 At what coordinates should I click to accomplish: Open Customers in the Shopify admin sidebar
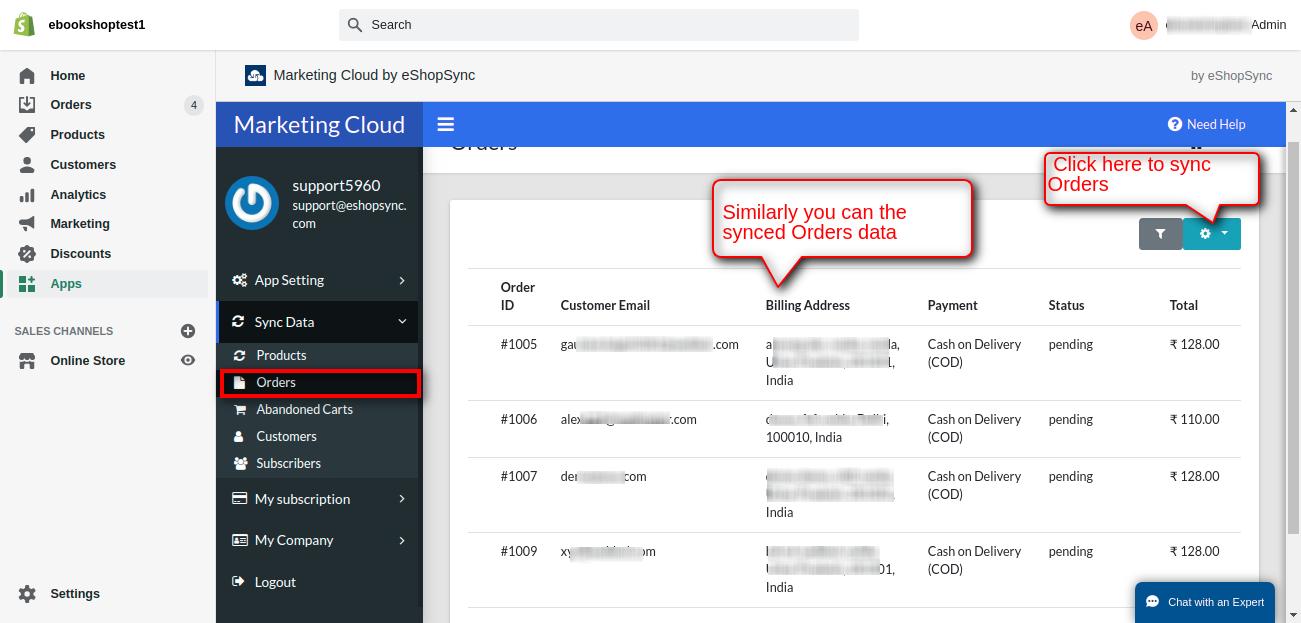tap(83, 165)
